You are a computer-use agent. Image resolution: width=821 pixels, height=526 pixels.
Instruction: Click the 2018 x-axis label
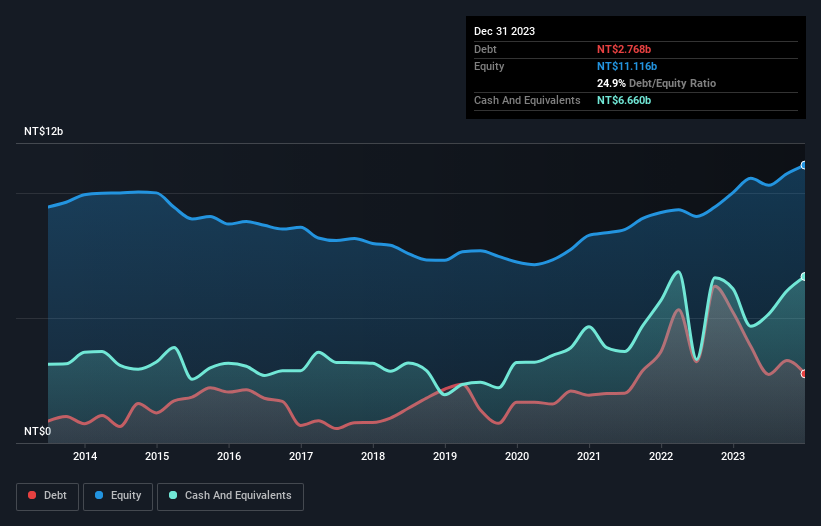pos(373,456)
